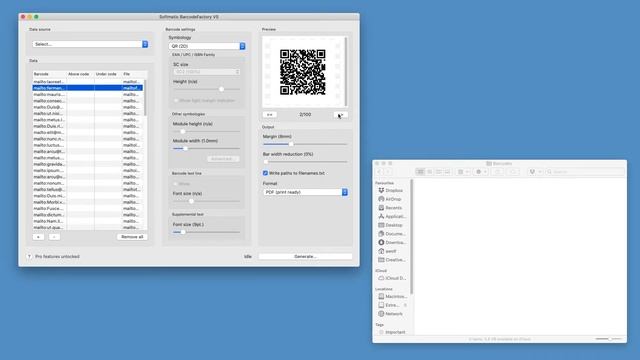Screen dimensions: 640x360
Task: Open Creative Cloud folder in the Finder sidebar
Action: 391,260
